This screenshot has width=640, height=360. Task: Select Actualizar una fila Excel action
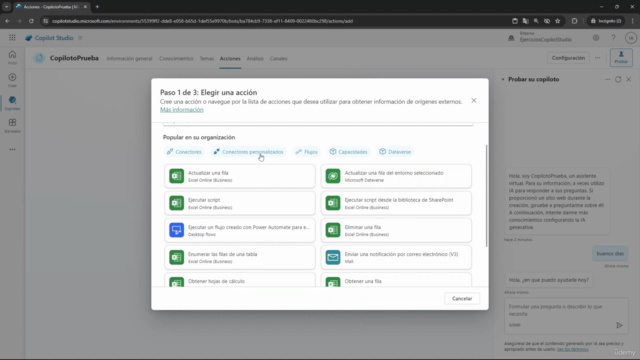(240, 176)
